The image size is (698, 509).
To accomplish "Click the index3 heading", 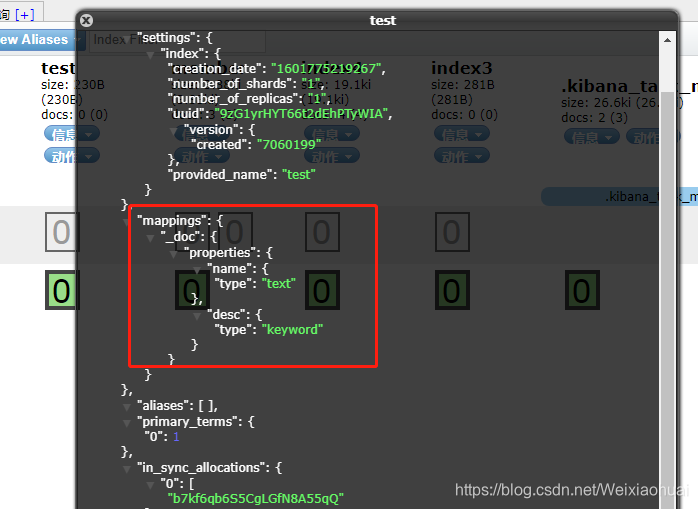I will click(x=462, y=68).
